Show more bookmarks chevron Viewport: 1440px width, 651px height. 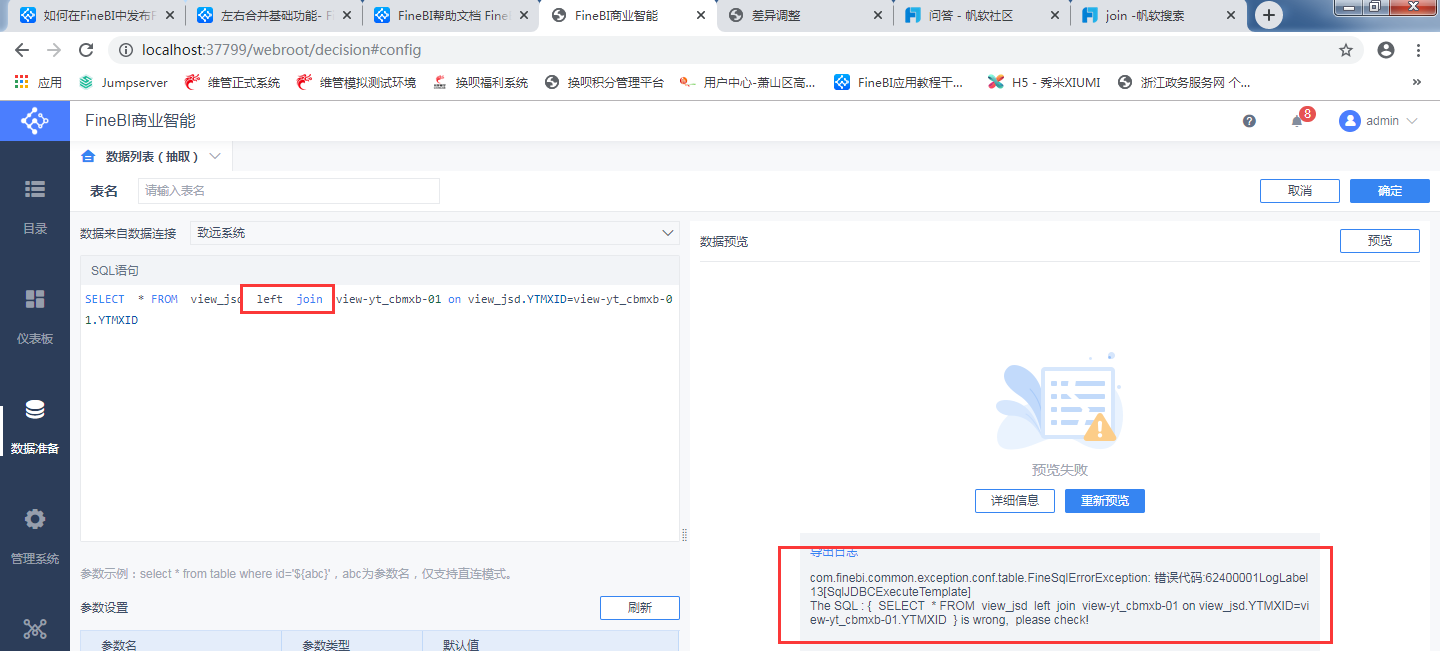[1417, 83]
